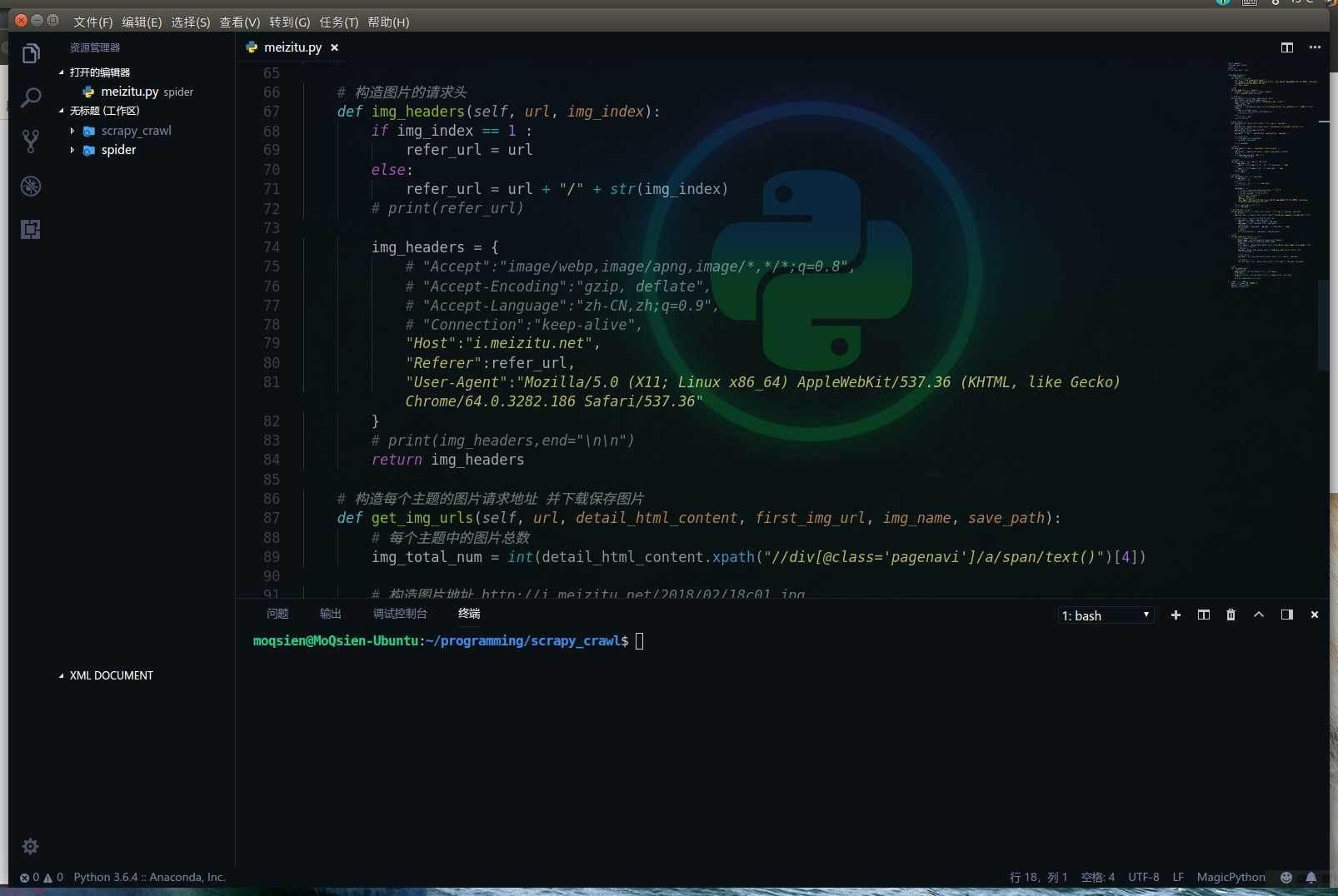Viewport: 1338px width, 896px height.
Task: Collapse the open editors section
Action: [x=61, y=72]
